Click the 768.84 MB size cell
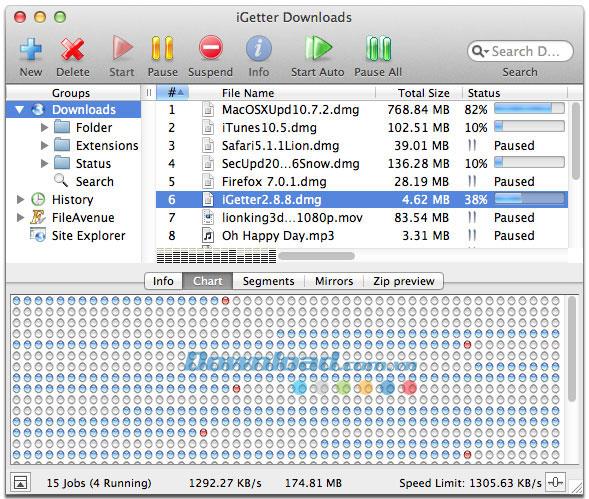 [x=418, y=109]
